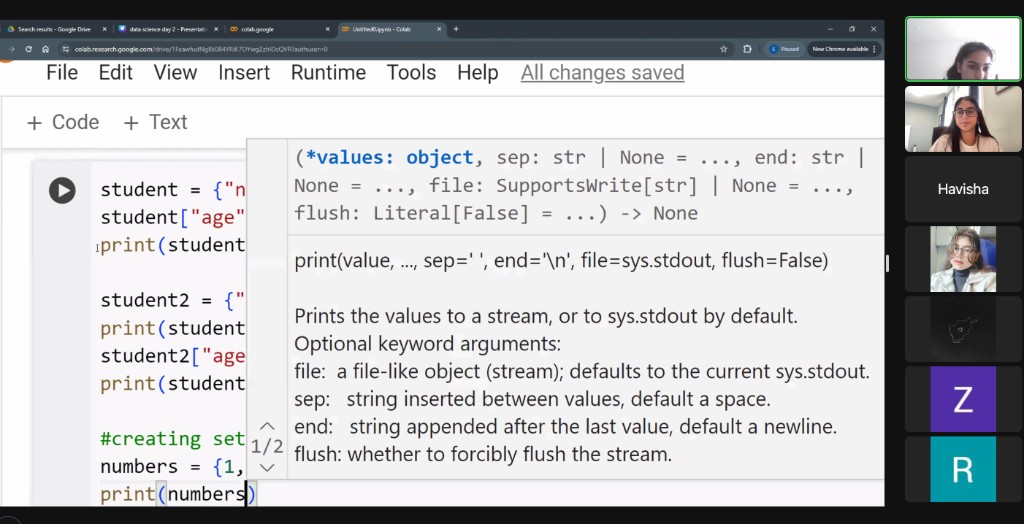
Task: Open the Edit menu
Action: 116,73
